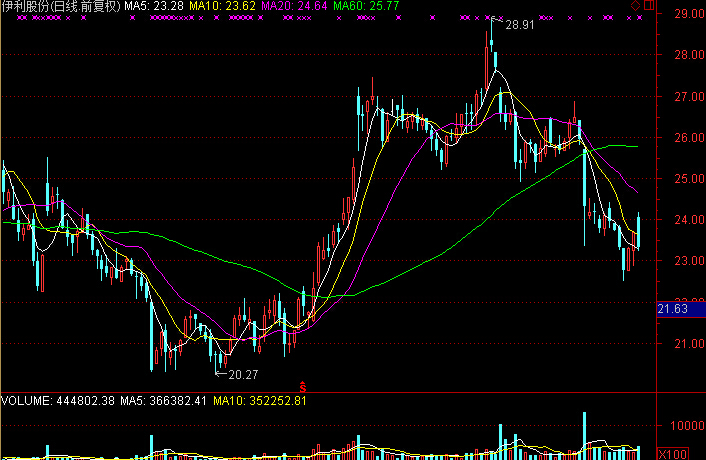Click the red S marker below the chart

pos(303,384)
